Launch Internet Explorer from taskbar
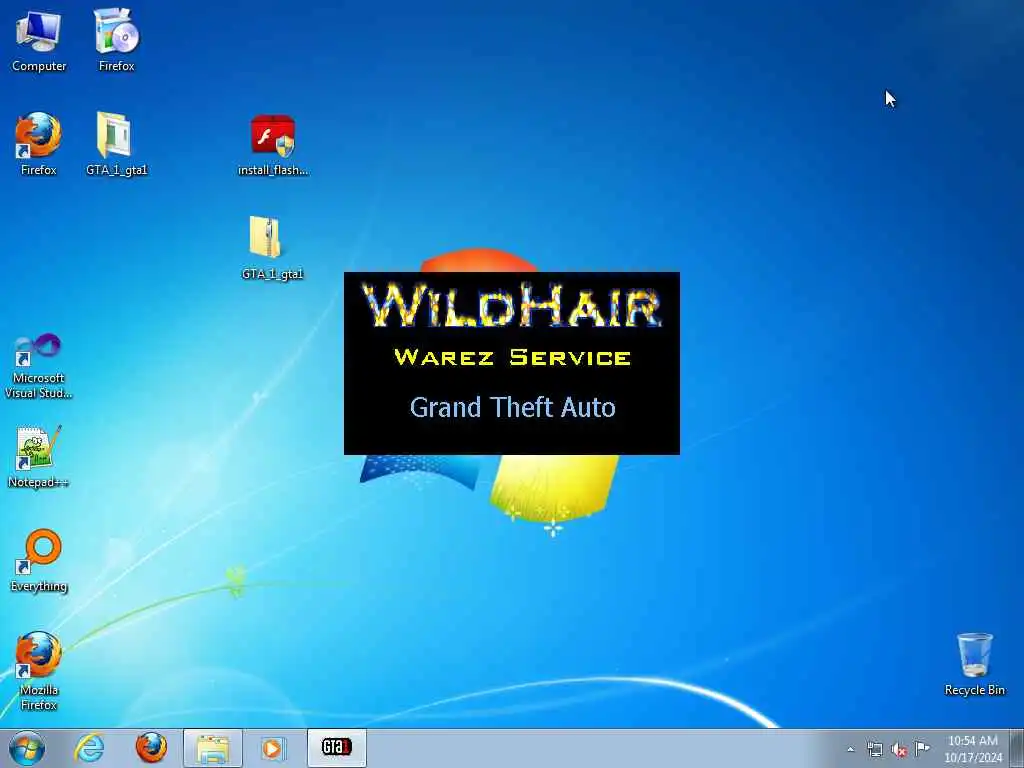Image resolution: width=1024 pixels, height=768 pixels. tap(89, 748)
